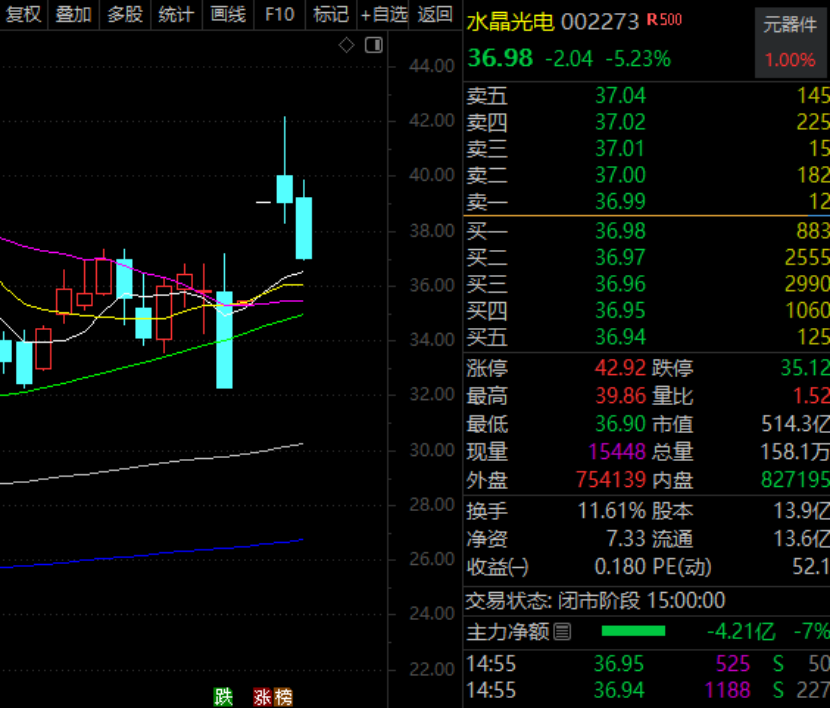Select the 卖一 price 36.99

click(x=620, y=202)
